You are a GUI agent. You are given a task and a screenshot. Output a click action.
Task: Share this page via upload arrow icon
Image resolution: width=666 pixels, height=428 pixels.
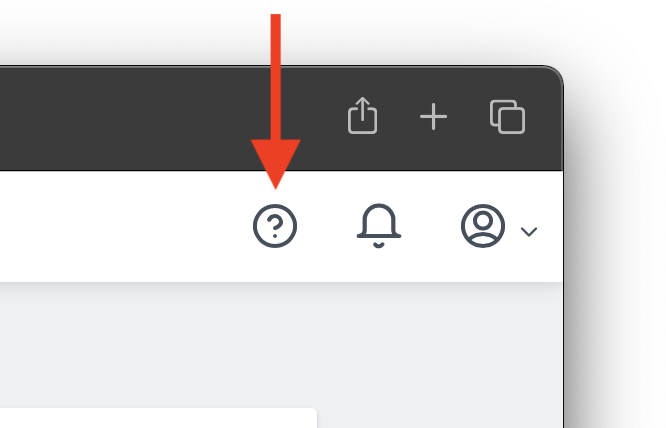[x=362, y=115]
